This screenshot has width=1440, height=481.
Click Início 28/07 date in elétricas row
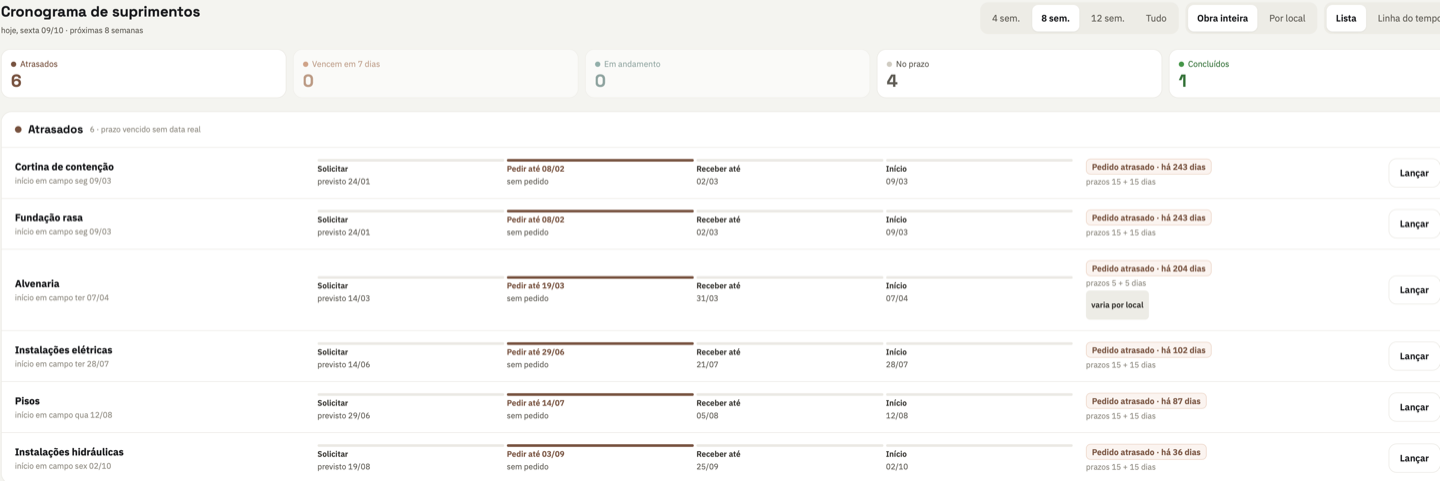pos(897,364)
